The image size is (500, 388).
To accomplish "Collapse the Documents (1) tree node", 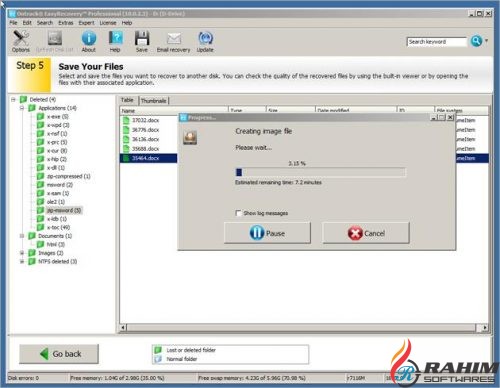I will [22, 236].
